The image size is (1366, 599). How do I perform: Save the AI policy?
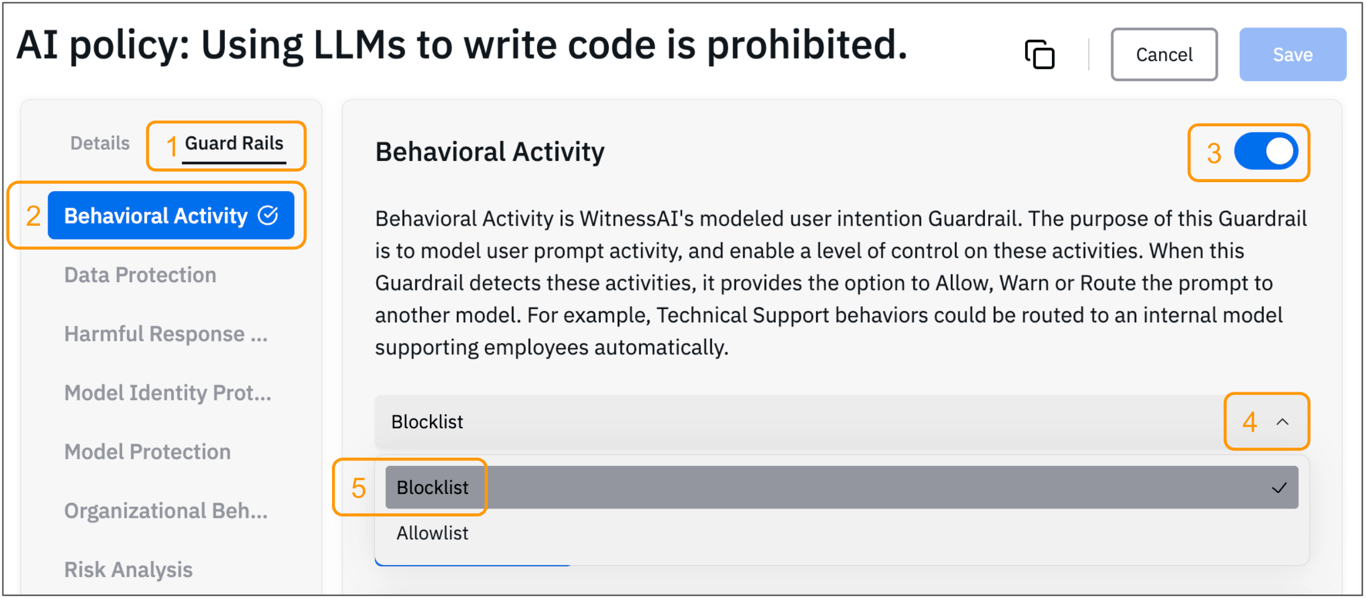coord(1292,55)
